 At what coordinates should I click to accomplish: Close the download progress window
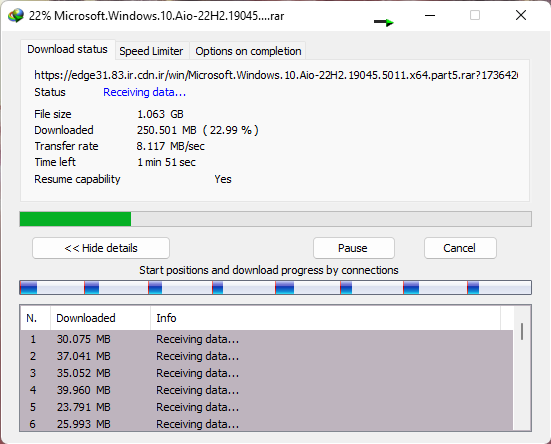pyautogui.click(x=521, y=15)
